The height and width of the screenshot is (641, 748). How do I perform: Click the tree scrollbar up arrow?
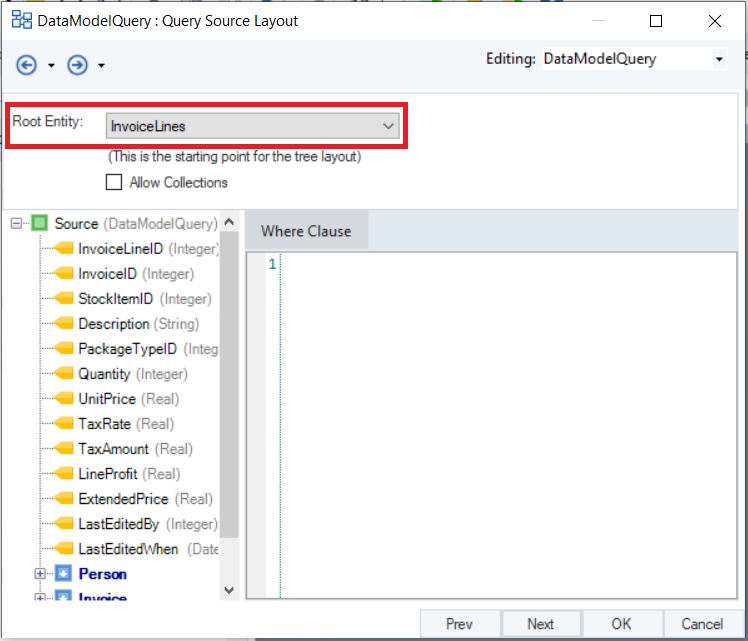(x=229, y=222)
